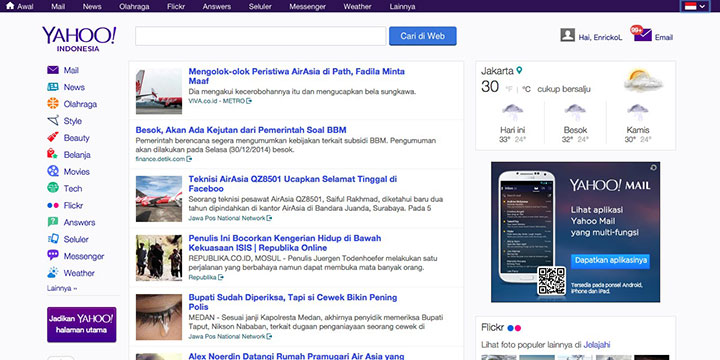Open Messenger in the top navigation bar

click(307, 6)
